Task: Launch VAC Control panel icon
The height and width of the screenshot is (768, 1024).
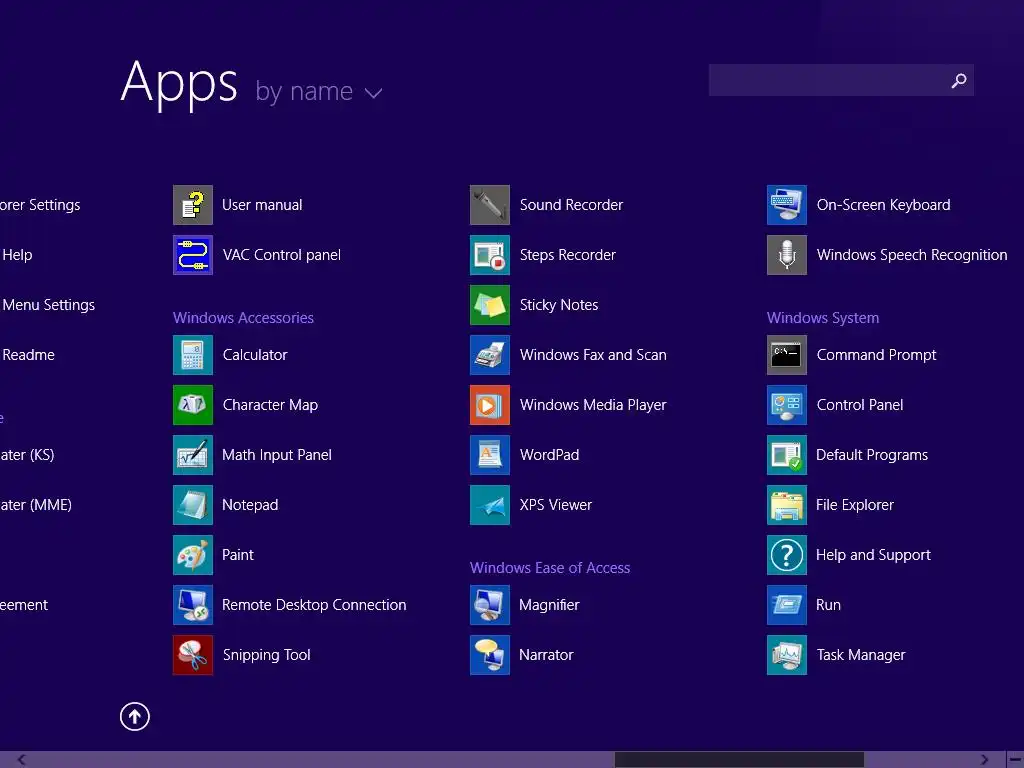Action: [193, 255]
